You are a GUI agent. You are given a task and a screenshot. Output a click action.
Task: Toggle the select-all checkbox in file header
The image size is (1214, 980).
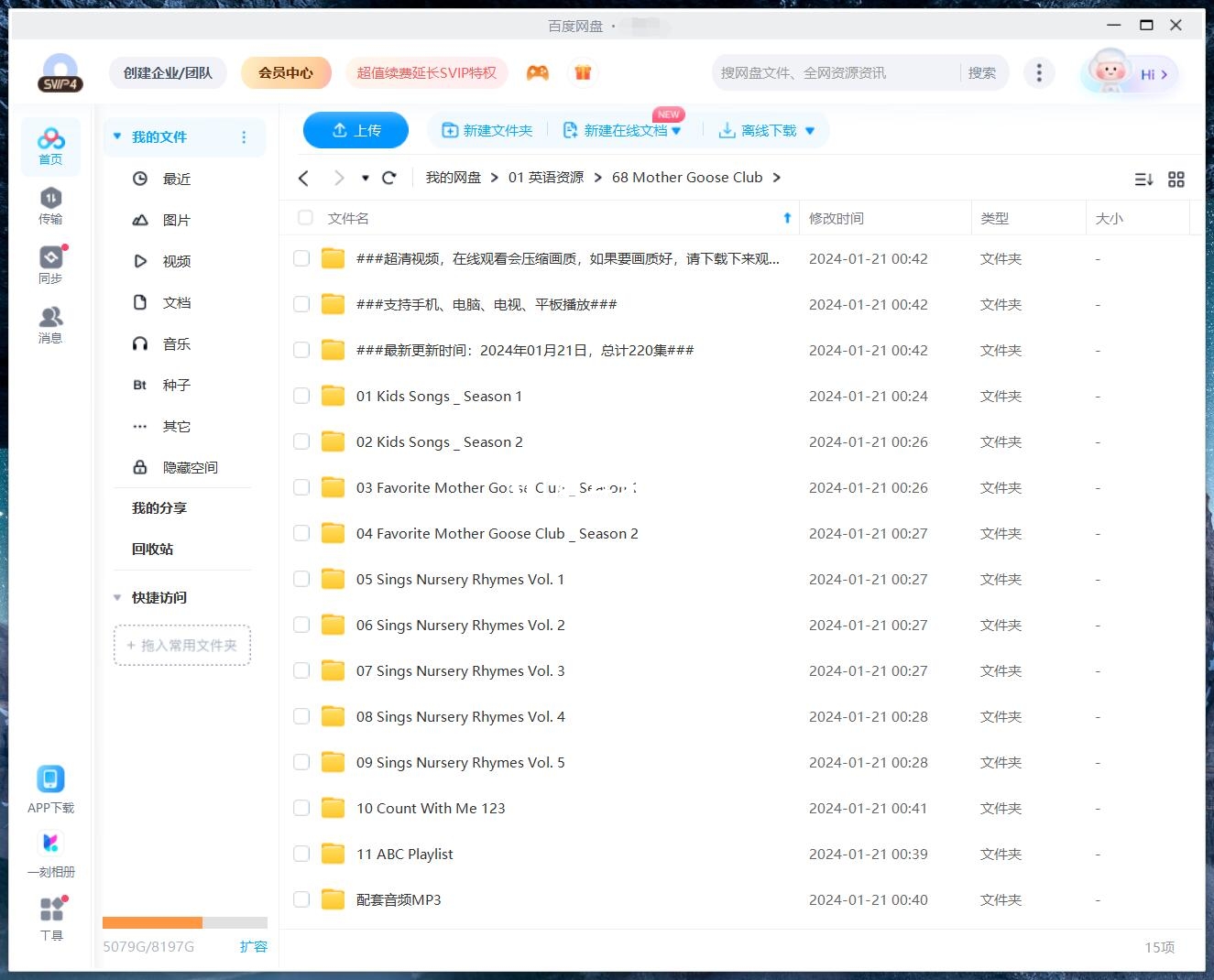[x=304, y=218]
